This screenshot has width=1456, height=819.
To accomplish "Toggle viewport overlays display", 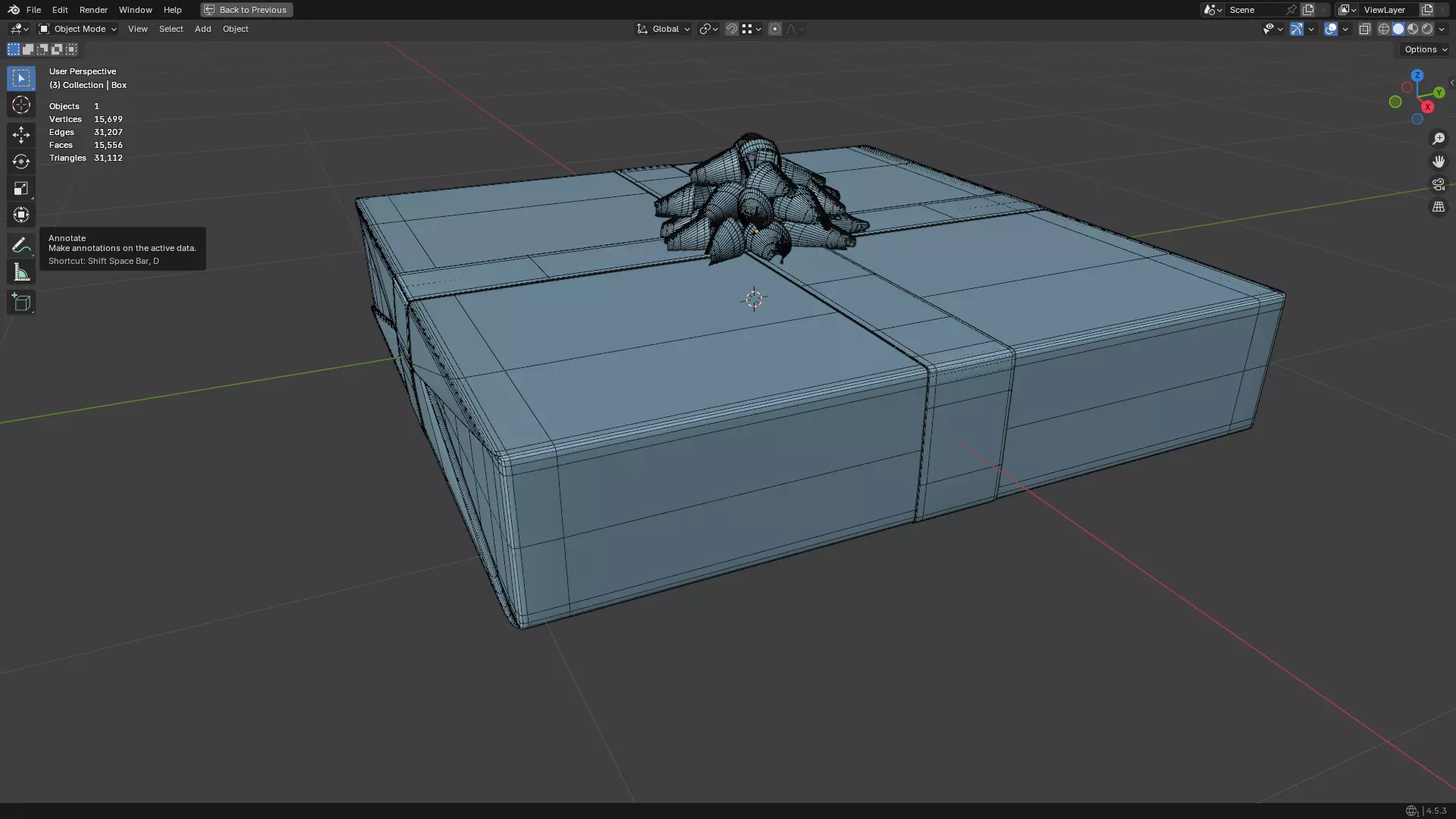I will coord(1331,29).
